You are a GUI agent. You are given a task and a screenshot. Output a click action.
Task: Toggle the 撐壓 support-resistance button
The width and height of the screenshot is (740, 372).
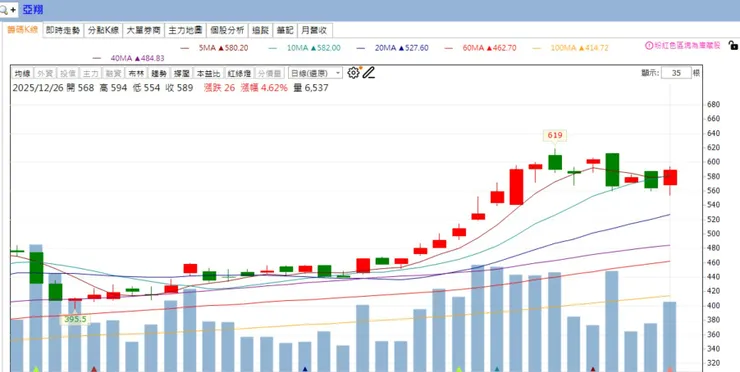tap(182, 73)
